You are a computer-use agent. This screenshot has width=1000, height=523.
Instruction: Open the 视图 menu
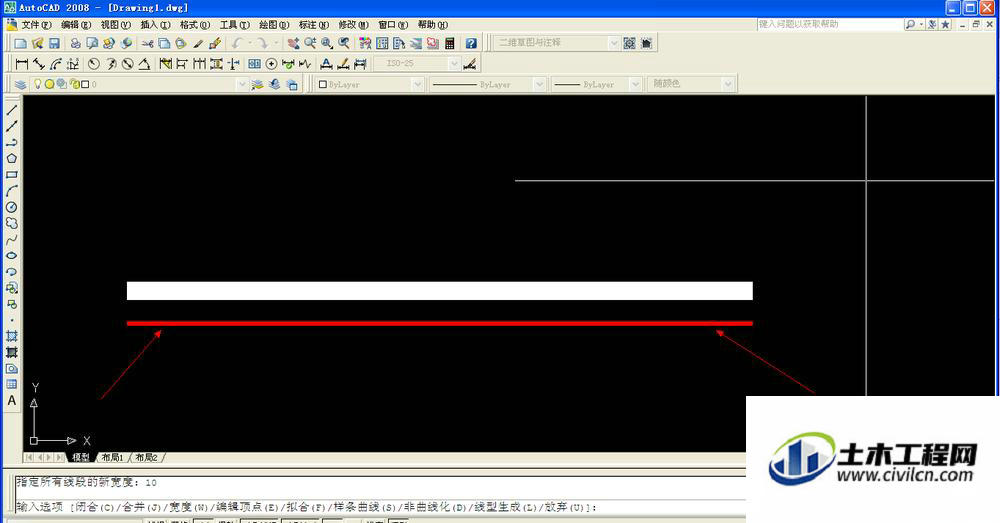(x=115, y=24)
